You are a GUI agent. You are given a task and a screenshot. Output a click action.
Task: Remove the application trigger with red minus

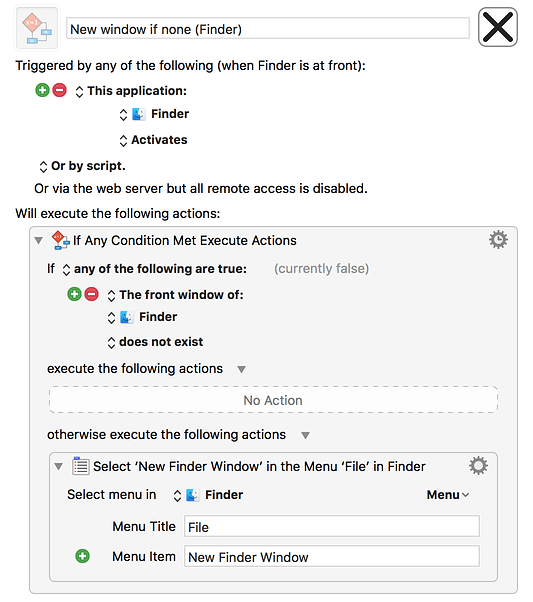click(60, 90)
